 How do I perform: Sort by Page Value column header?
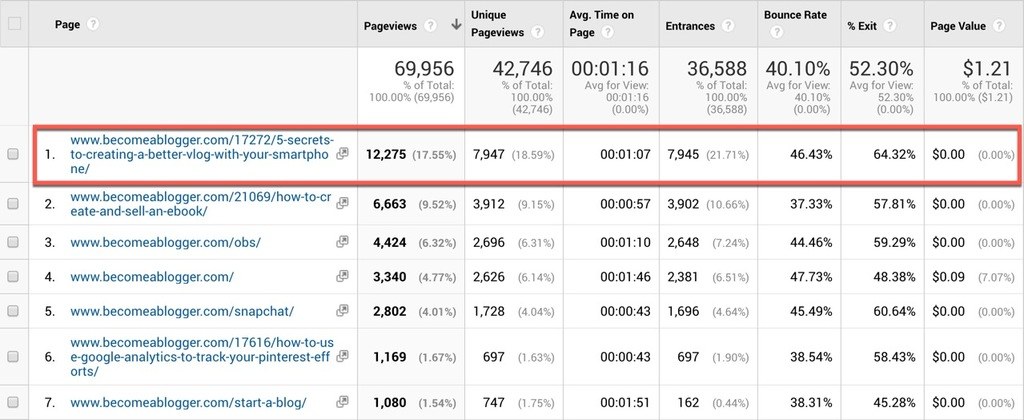[959, 26]
